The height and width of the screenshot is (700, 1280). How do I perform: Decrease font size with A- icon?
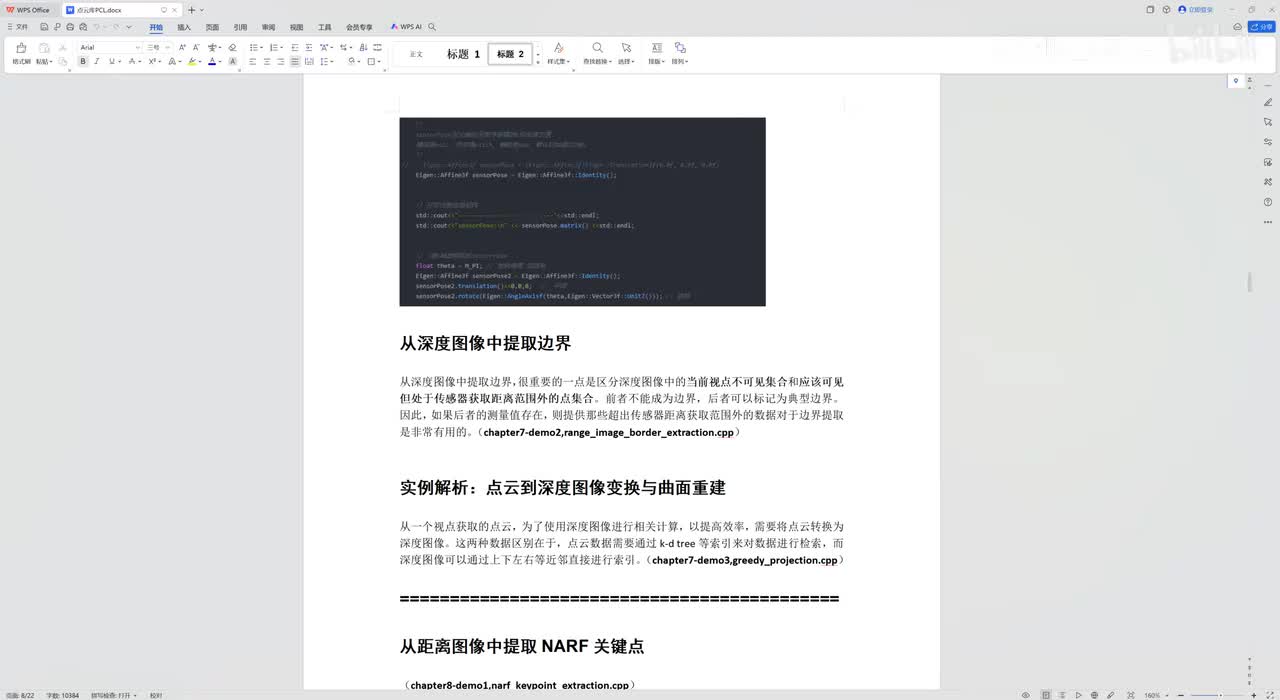(x=195, y=47)
